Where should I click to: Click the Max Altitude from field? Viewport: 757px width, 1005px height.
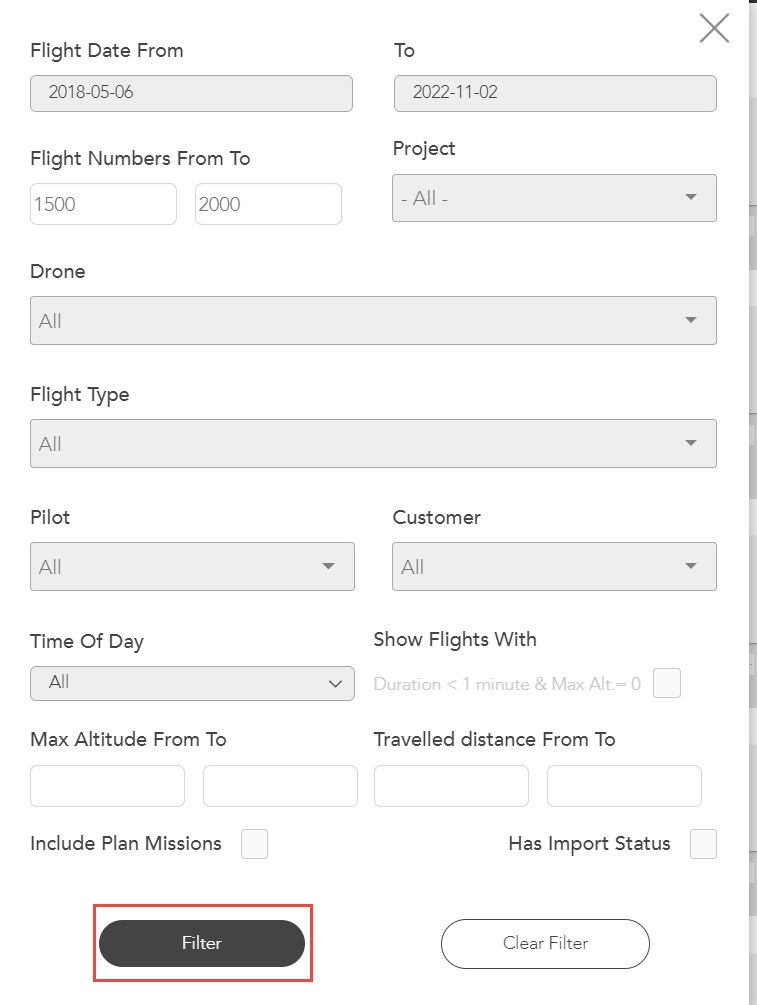pos(107,786)
